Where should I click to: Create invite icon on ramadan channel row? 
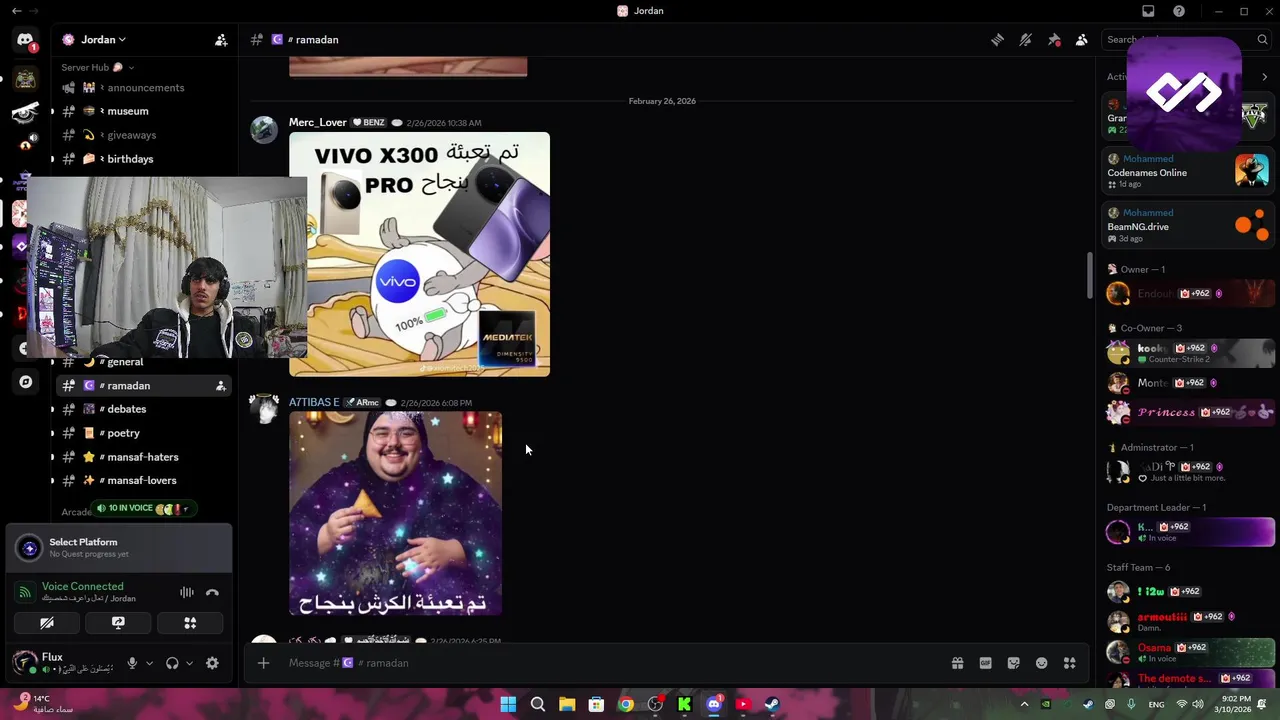(220, 386)
